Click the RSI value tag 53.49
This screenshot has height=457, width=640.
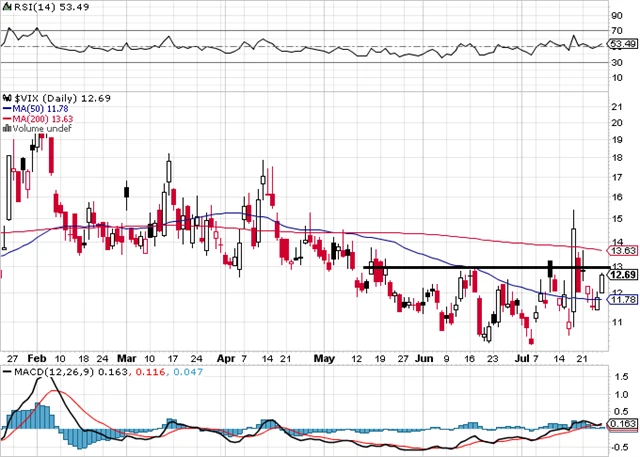pyautogui.click(x=621, y=45)
